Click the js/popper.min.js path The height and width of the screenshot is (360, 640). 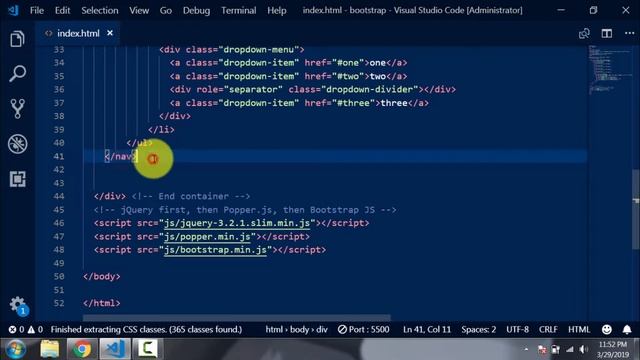click(x=207, y=237)
